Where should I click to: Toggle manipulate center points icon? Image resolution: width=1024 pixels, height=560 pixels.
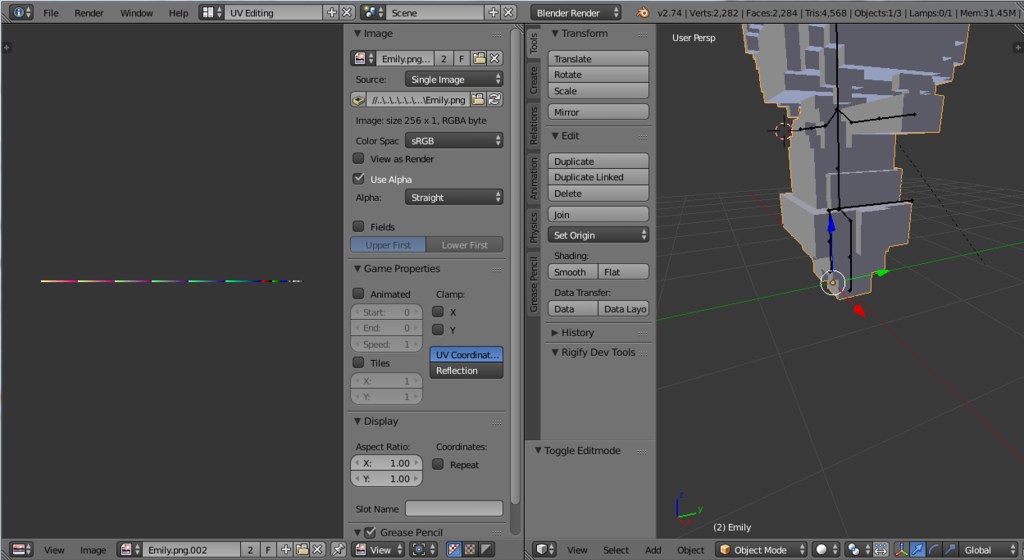[x=880, y=550]
